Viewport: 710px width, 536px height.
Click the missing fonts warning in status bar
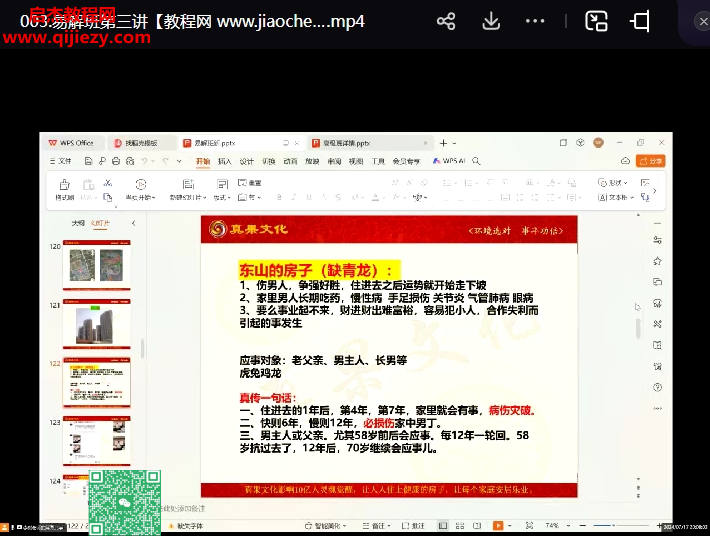point(186,526)
